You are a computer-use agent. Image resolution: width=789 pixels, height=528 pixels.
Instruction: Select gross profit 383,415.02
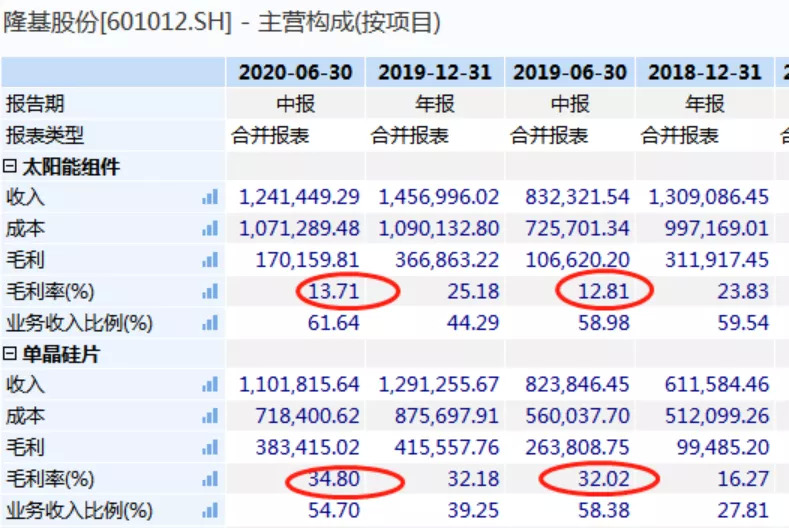pos(308,447)
